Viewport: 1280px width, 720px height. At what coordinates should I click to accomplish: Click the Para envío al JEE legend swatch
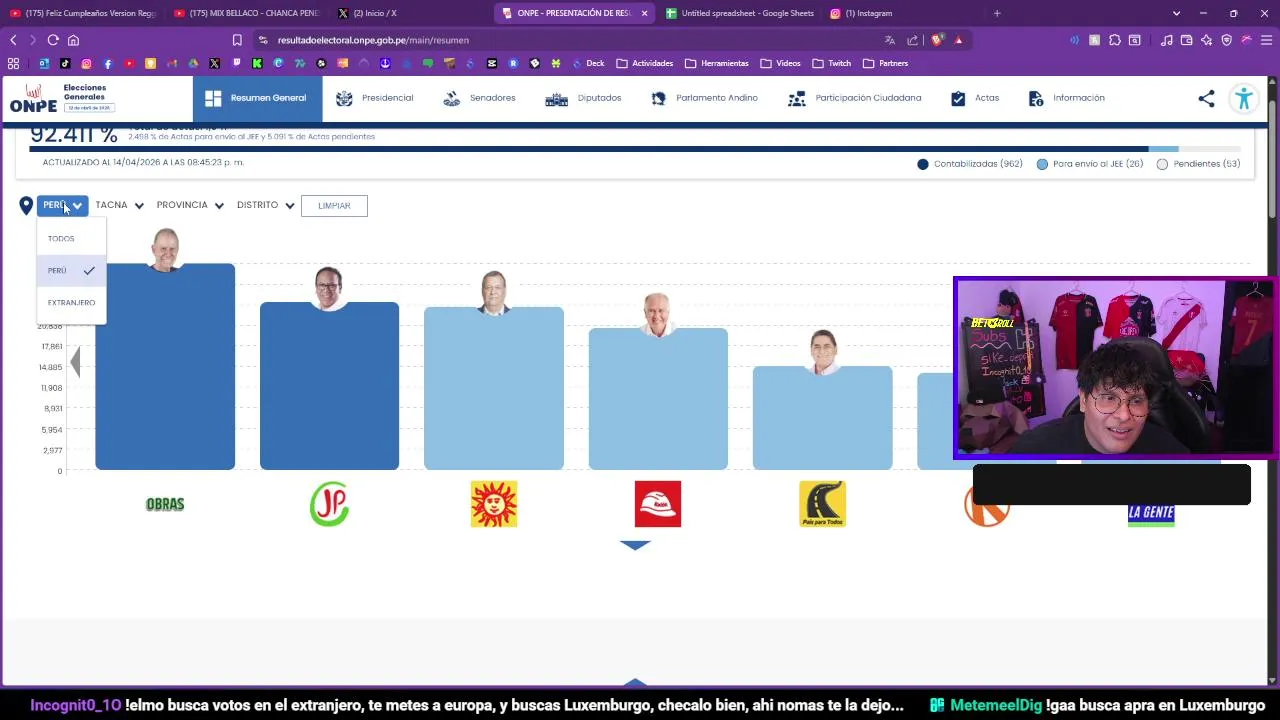(1042, 164)
